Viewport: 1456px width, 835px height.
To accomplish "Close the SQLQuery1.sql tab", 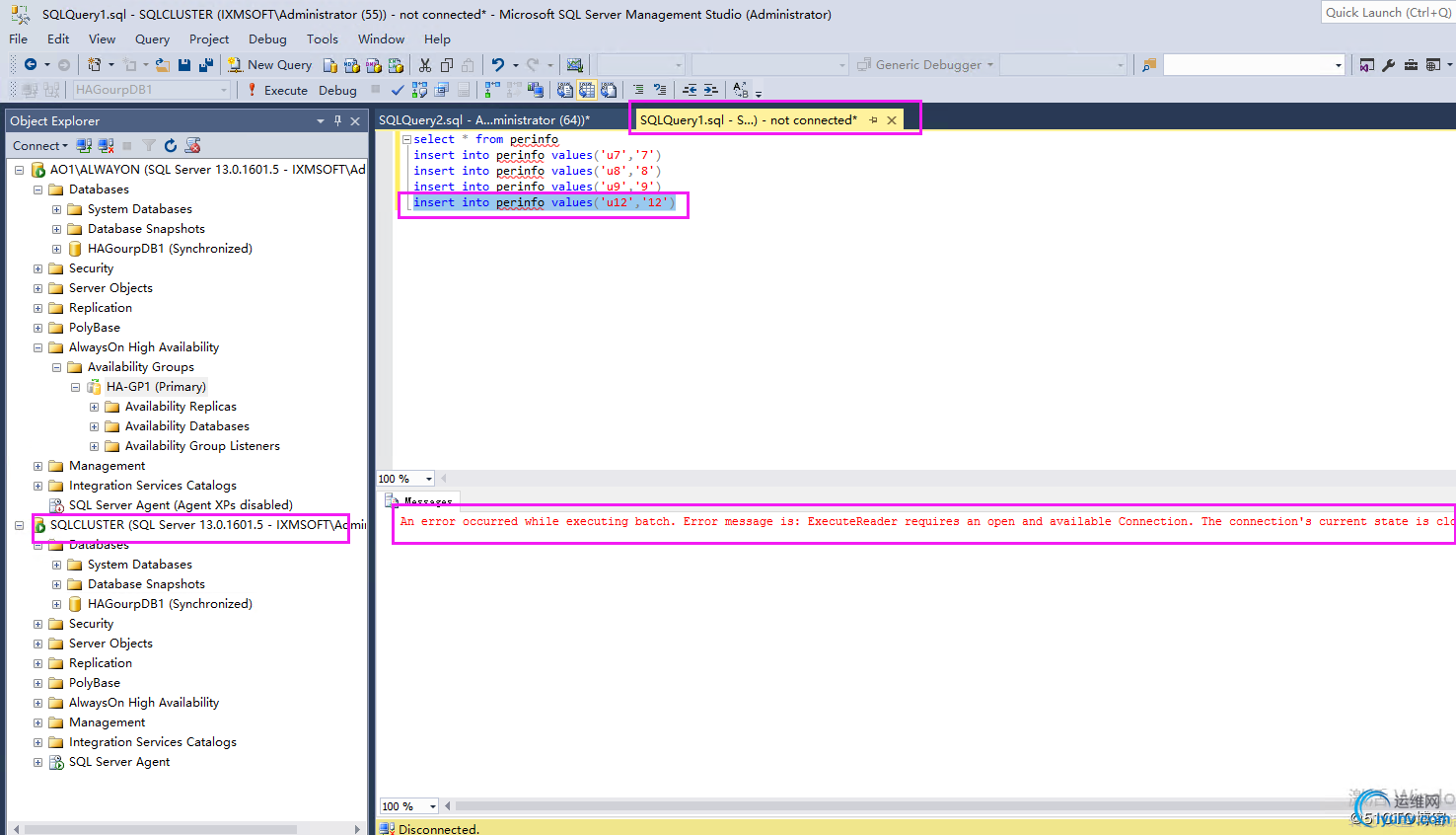I will (892, 120).
